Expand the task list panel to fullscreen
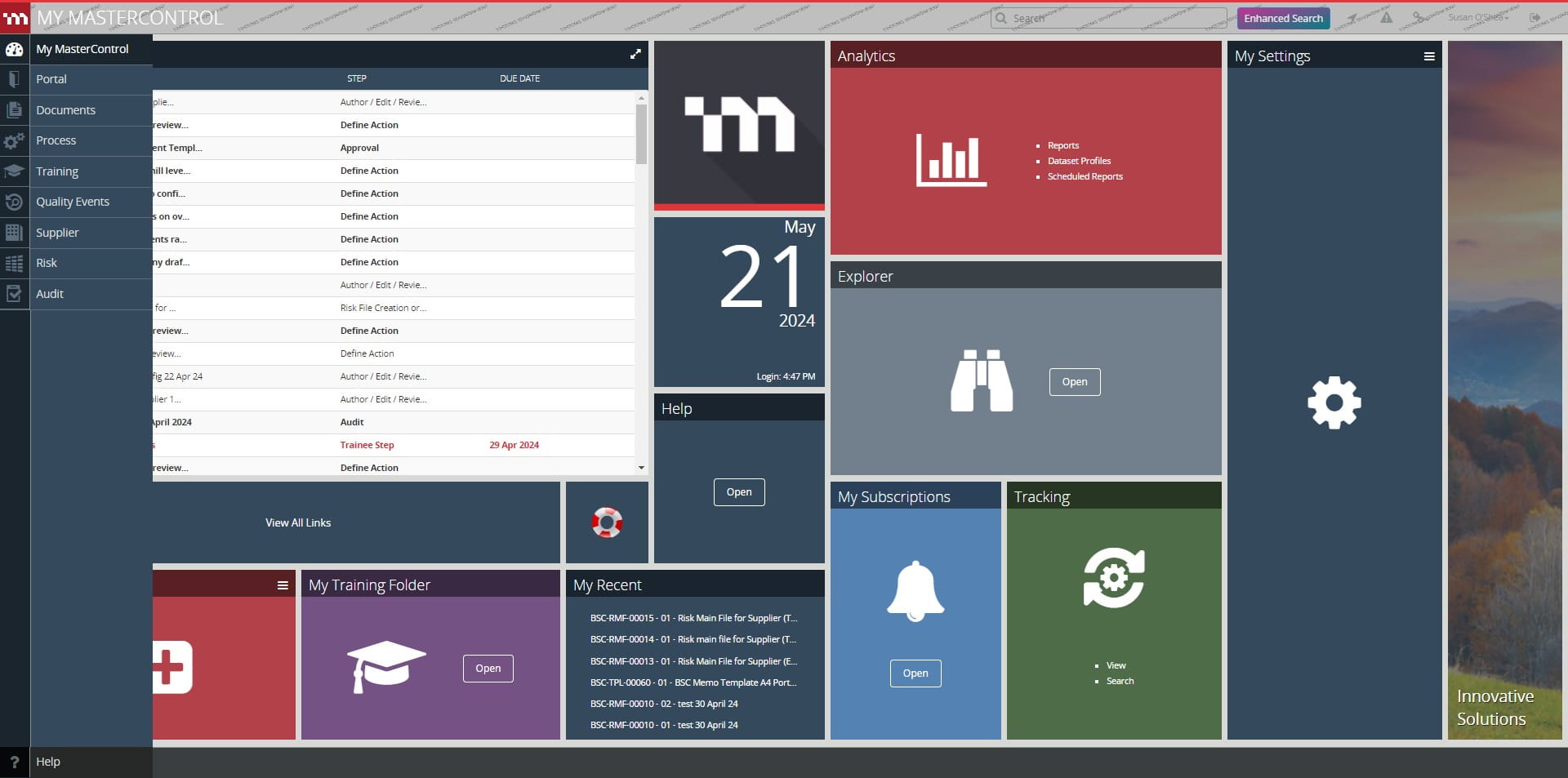This screenshot has width=1568, height=778. click(635, 55)
